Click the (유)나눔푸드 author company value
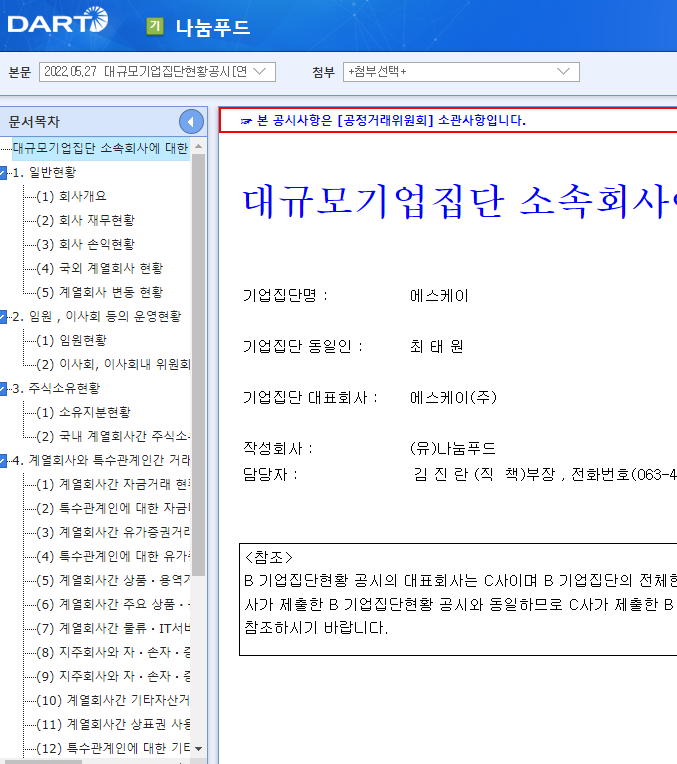This screenshot has width=677, height=764. tap(453, 448)
